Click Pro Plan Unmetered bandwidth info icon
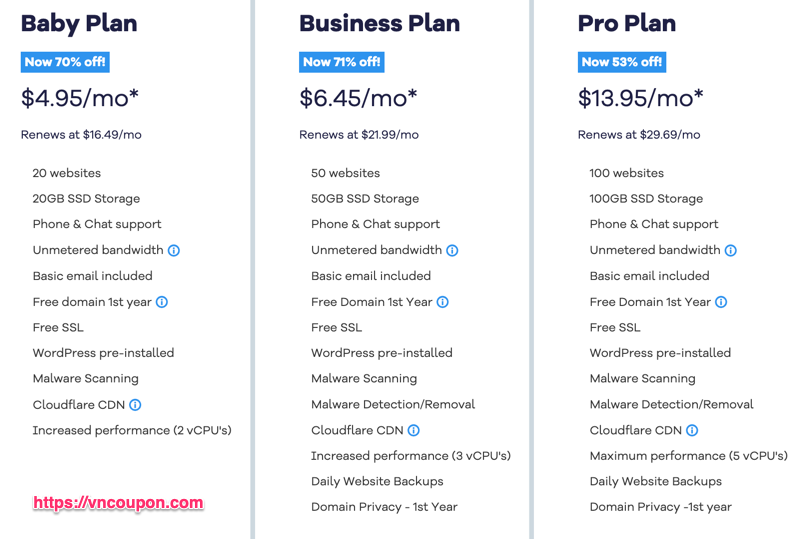 coord(731,250)
